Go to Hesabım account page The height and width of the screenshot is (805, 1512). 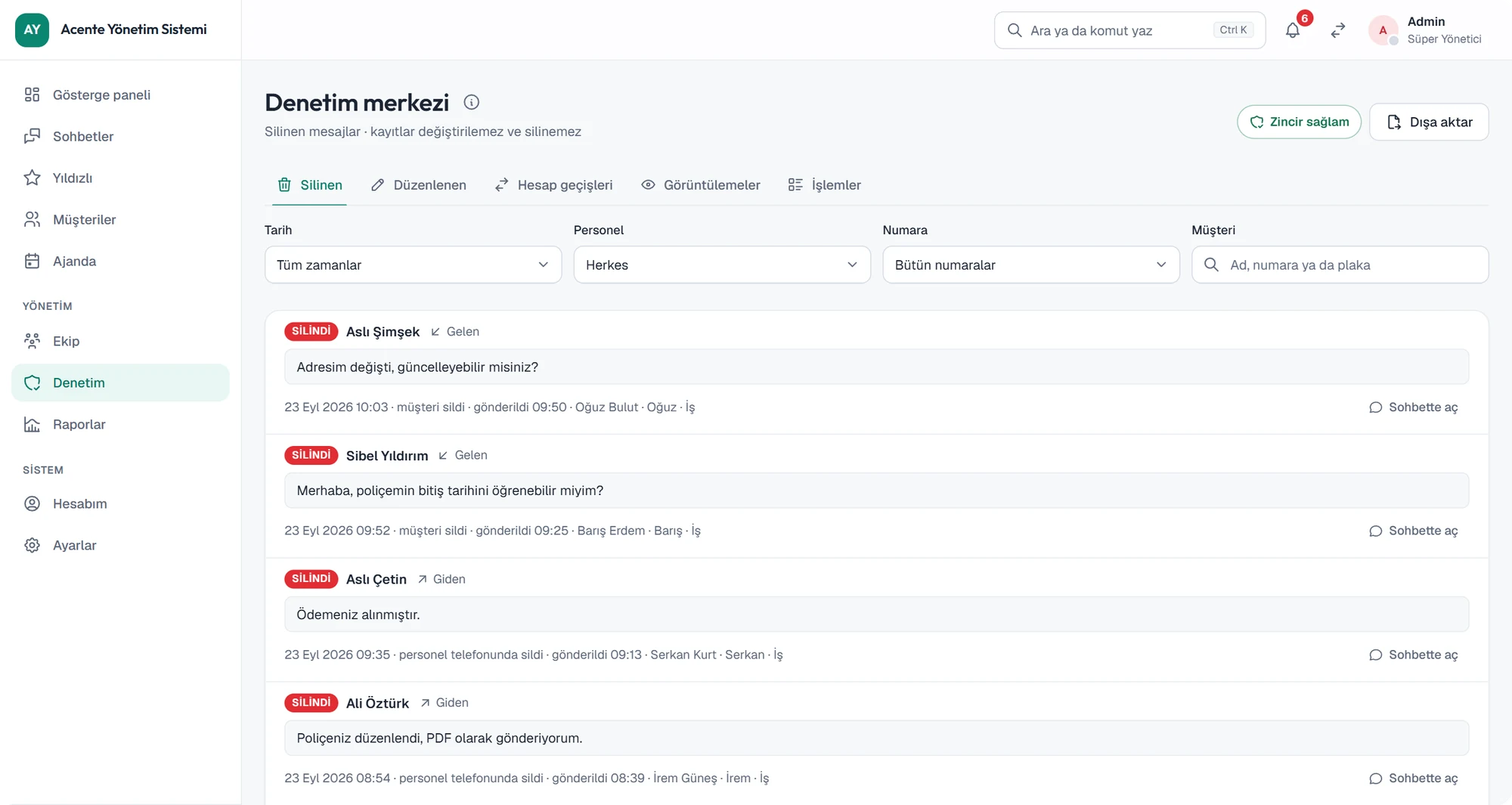point(121,503)
